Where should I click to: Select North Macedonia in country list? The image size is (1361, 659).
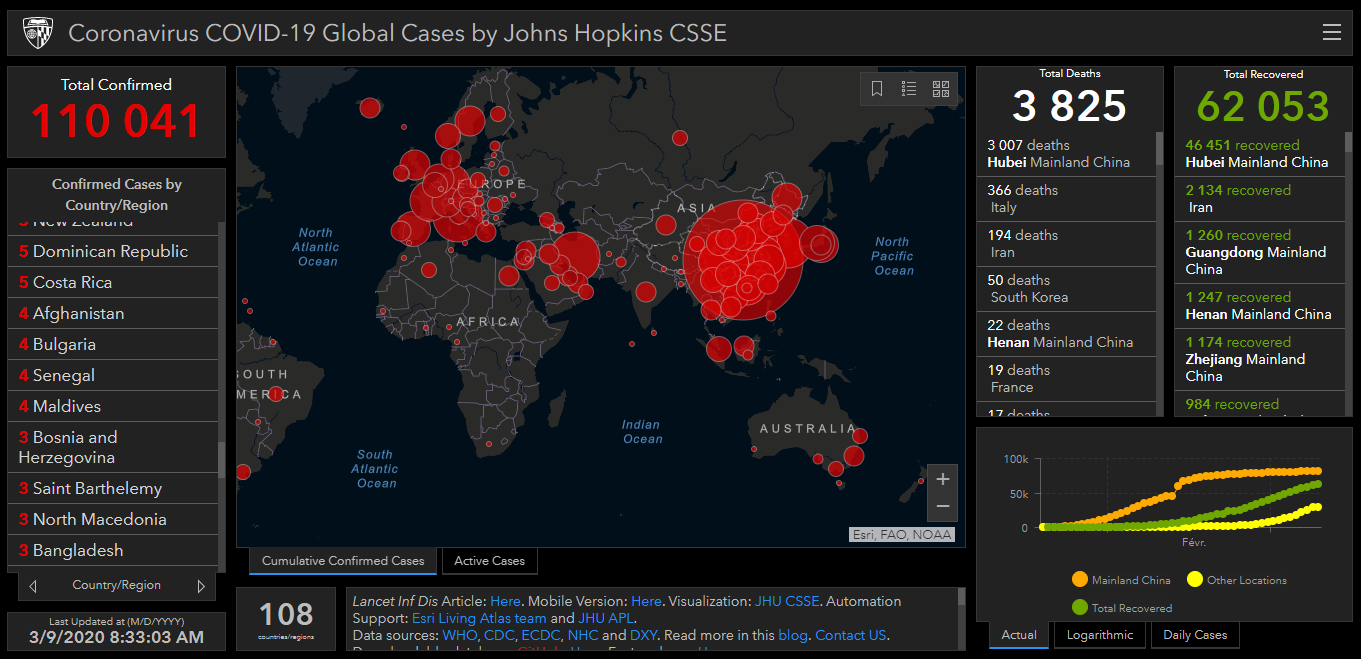(x=112, y=519)
